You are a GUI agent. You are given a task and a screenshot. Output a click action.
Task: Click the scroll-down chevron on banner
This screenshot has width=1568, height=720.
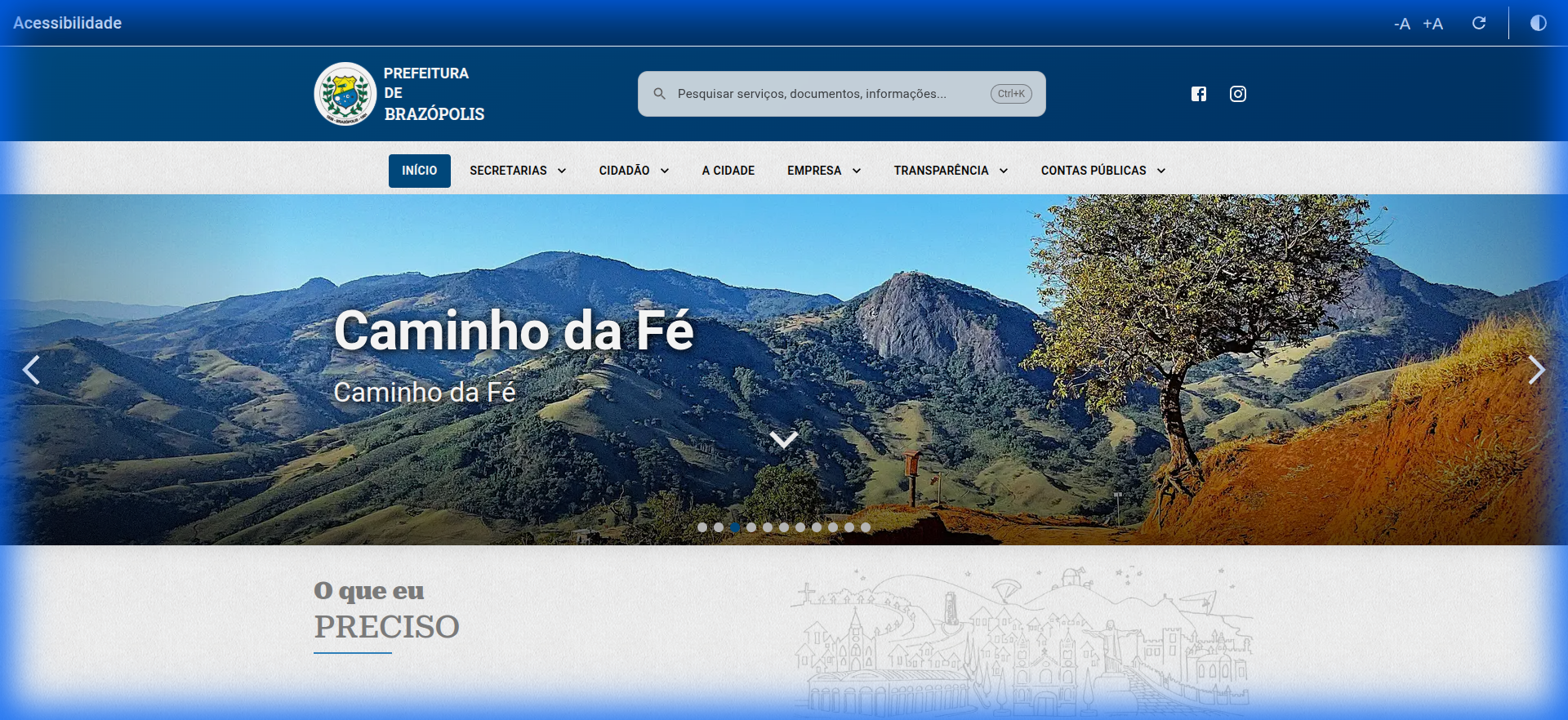pyautogui.click(x=783, y=440)
